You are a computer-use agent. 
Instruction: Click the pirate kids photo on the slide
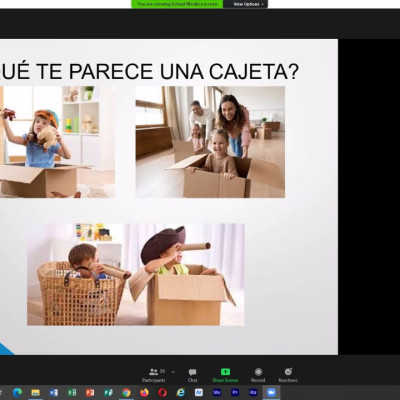136,274
